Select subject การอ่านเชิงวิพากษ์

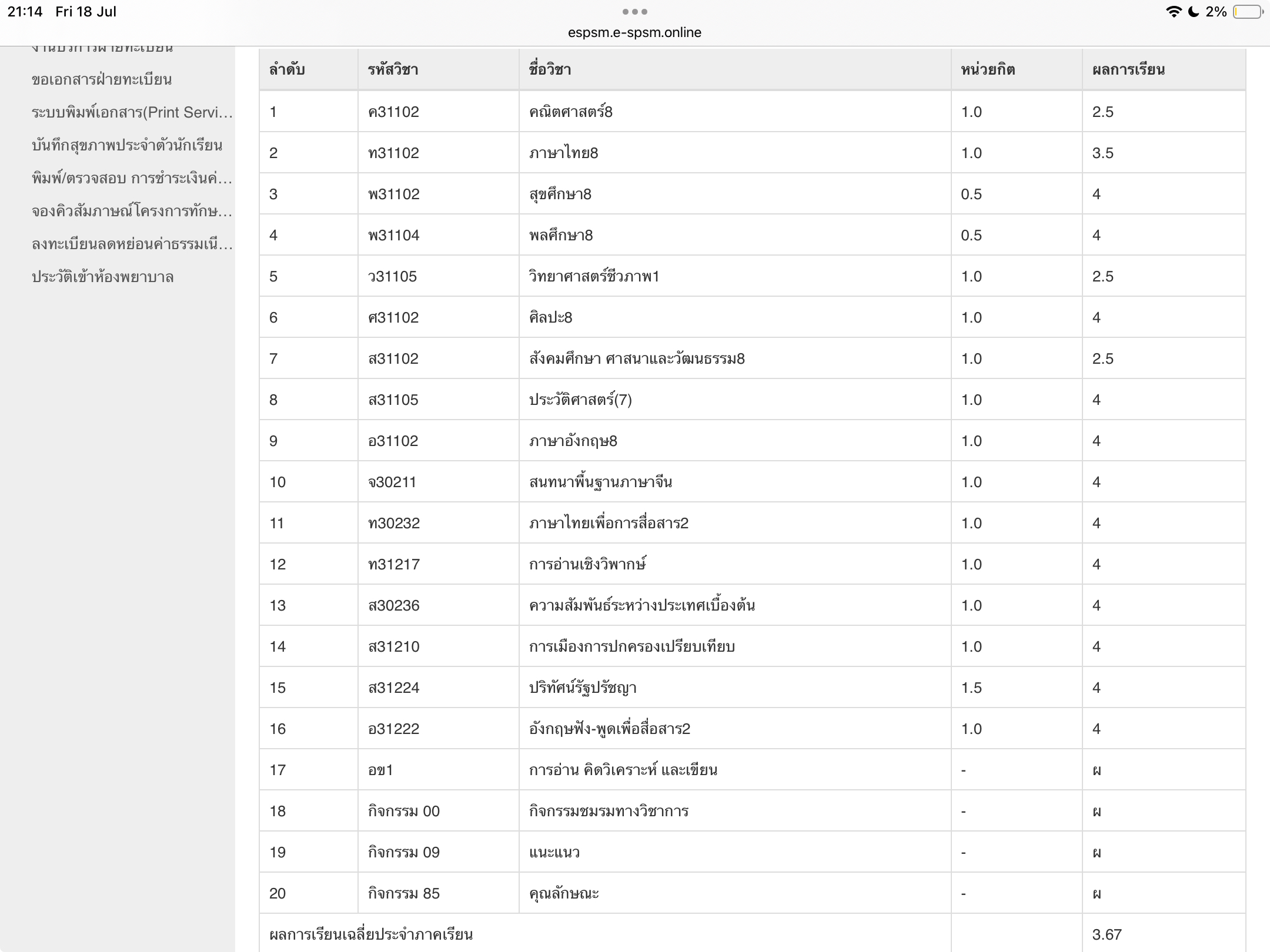coord(587,564)
